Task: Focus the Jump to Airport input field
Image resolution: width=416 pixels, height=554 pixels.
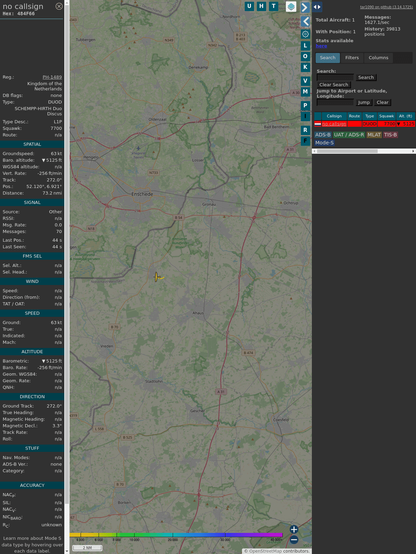Action: 335,102
